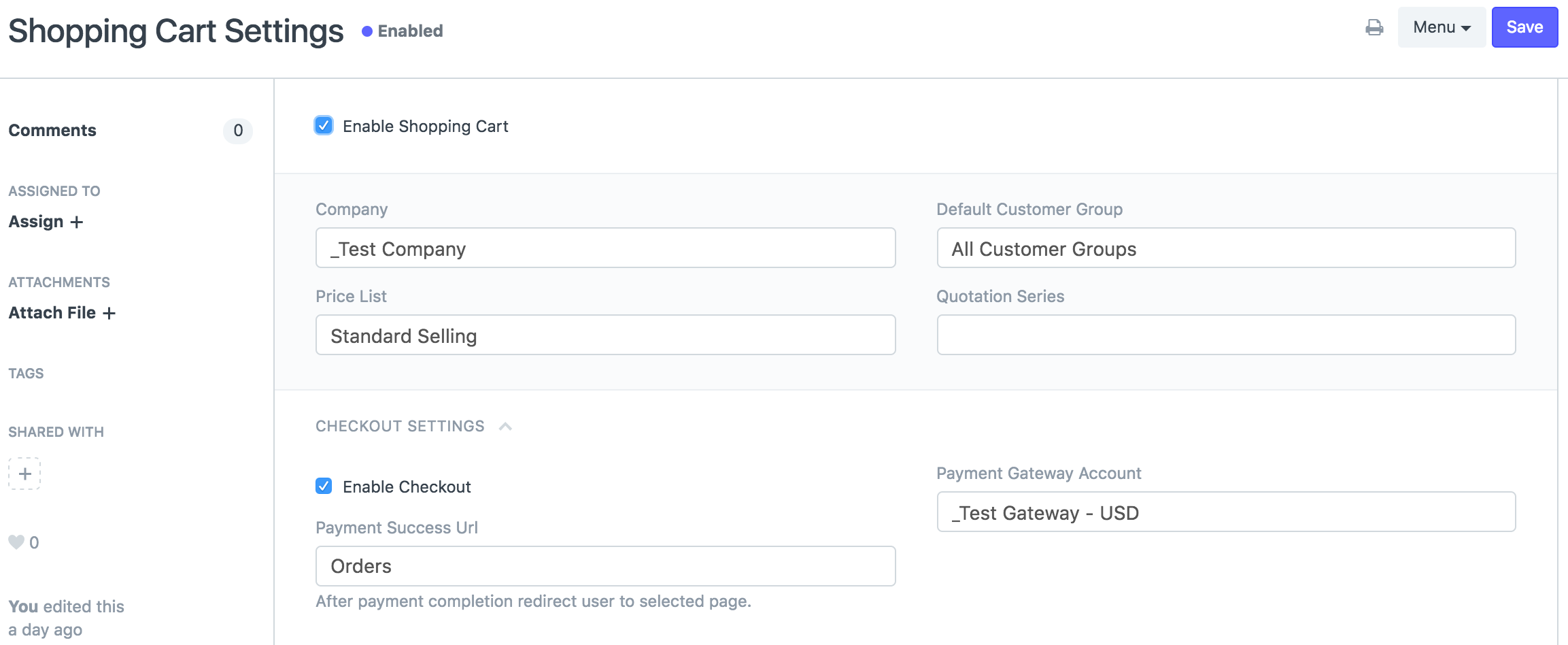Click the plus icon beside Assign
The height and width of the screenshot is (645, 1568).
pos(77,222)
